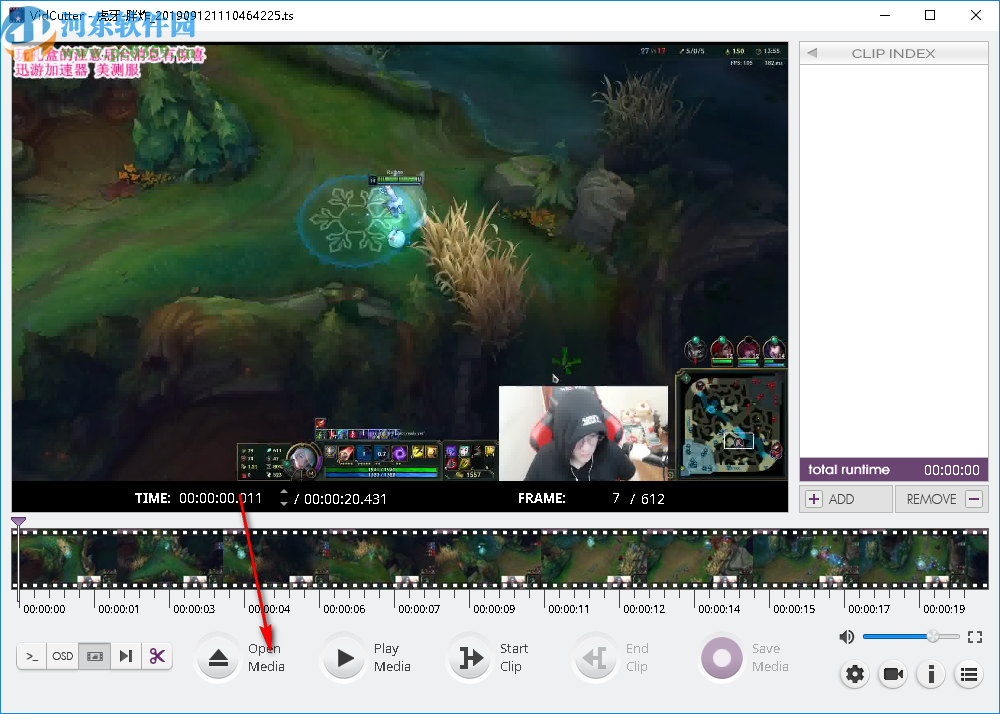The image size is (1000, 714).
Task: Click timeline at 00:00:14 mark
Action: (x=719, y=609)
